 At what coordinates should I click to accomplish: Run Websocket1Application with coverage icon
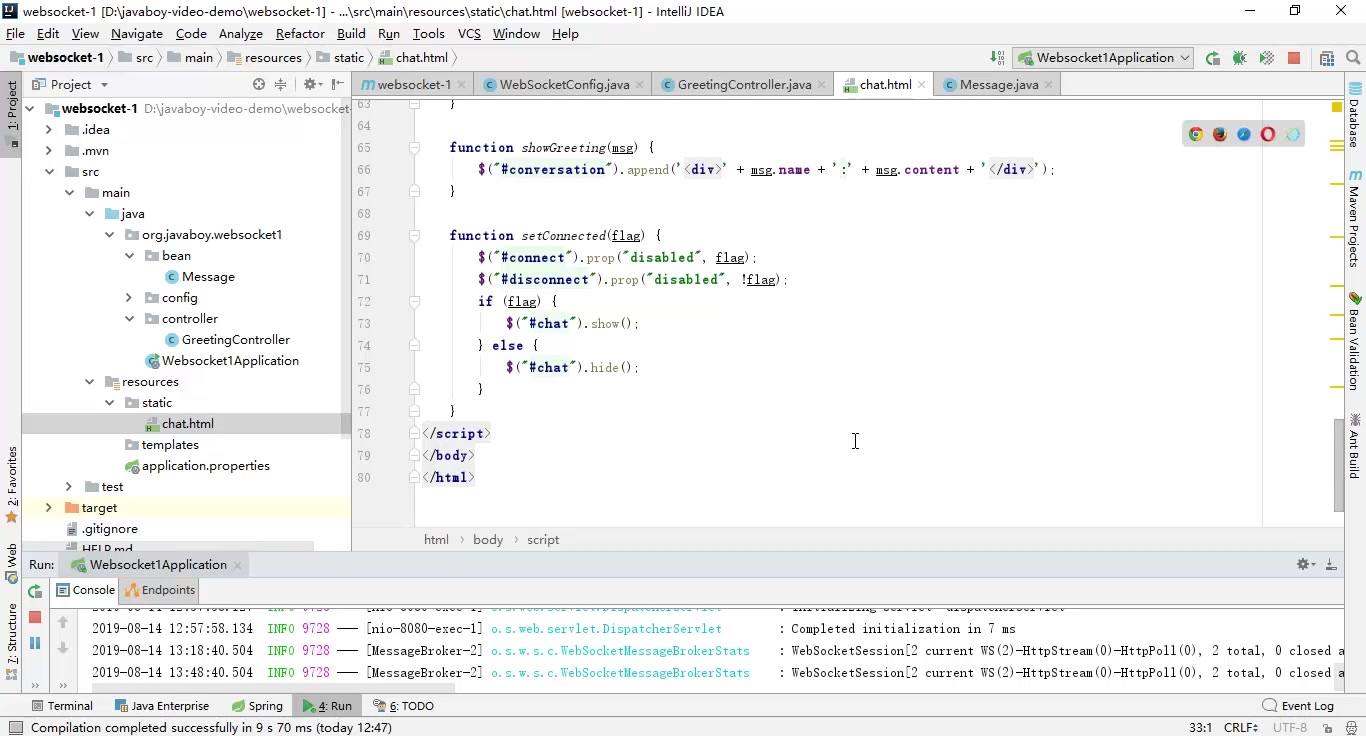click(x=1266, y=58)
